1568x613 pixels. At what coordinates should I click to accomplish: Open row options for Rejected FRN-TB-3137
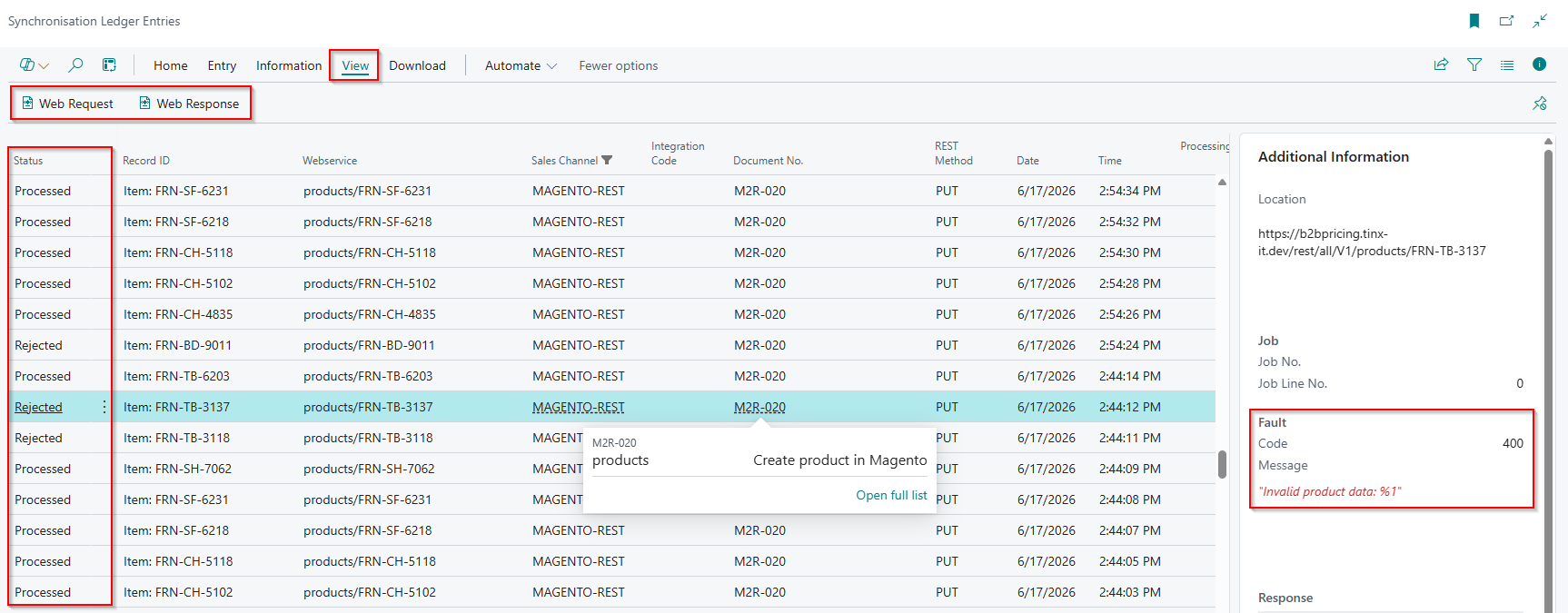coord(104,407)
